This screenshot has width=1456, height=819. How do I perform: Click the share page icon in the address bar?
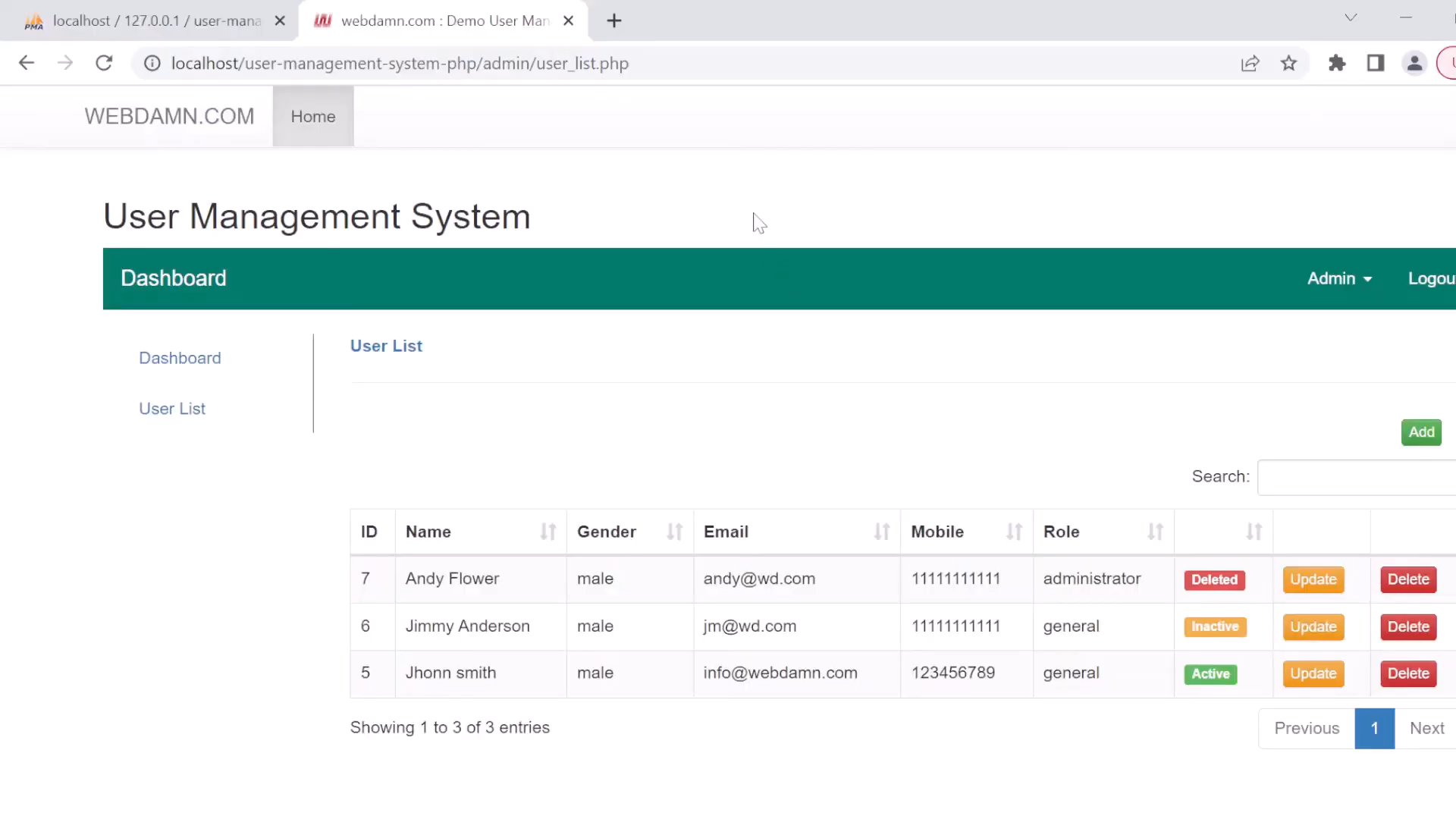[x=1250, y=63]
